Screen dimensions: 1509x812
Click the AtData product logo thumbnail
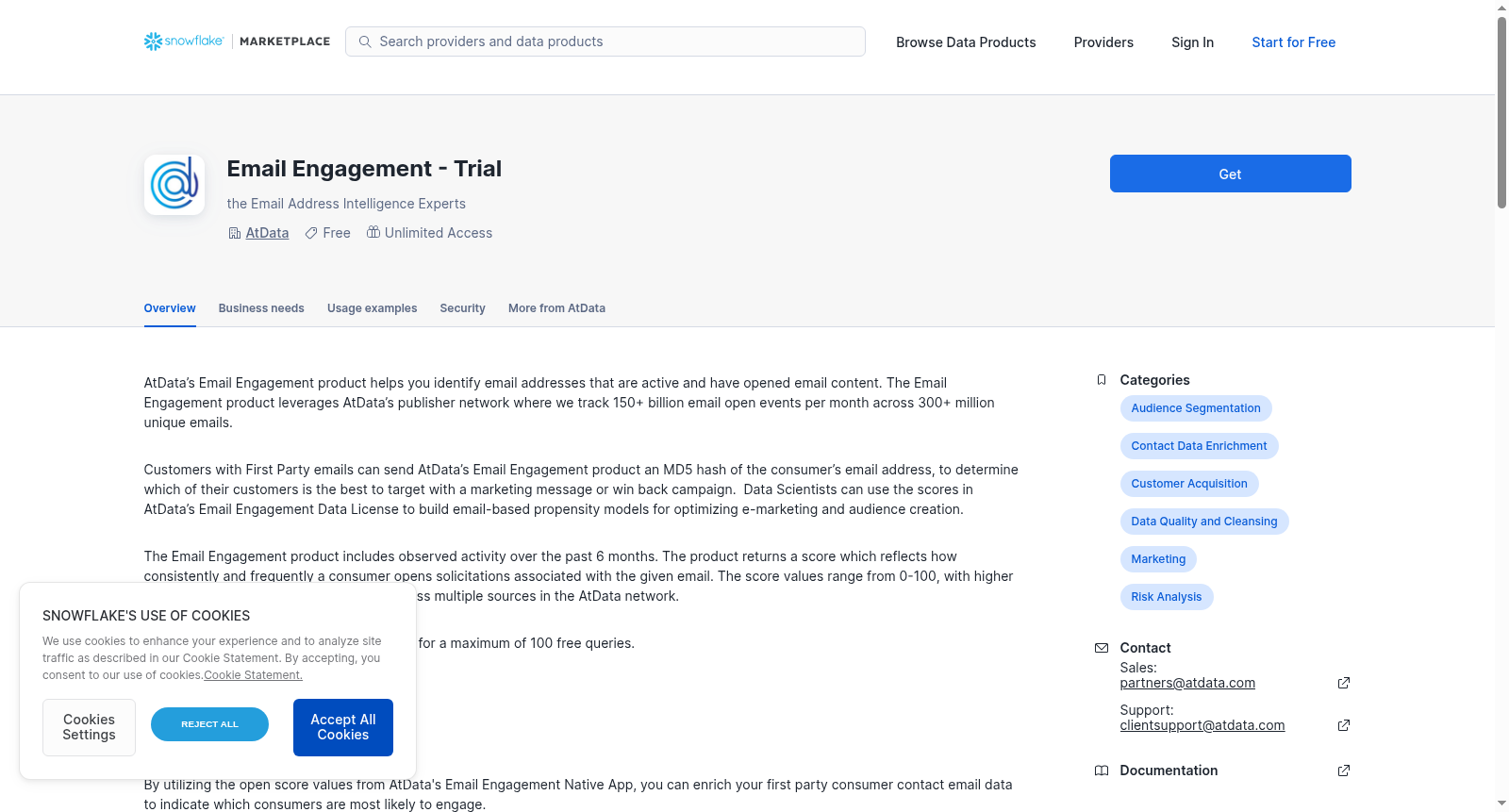pos(174,185)
